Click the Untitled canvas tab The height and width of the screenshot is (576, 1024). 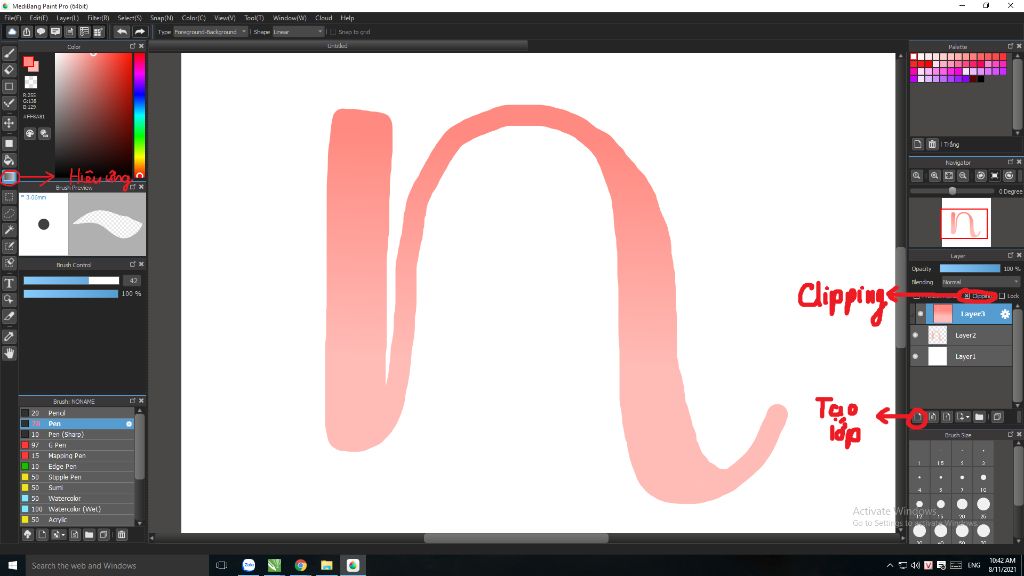coord(338,46)
